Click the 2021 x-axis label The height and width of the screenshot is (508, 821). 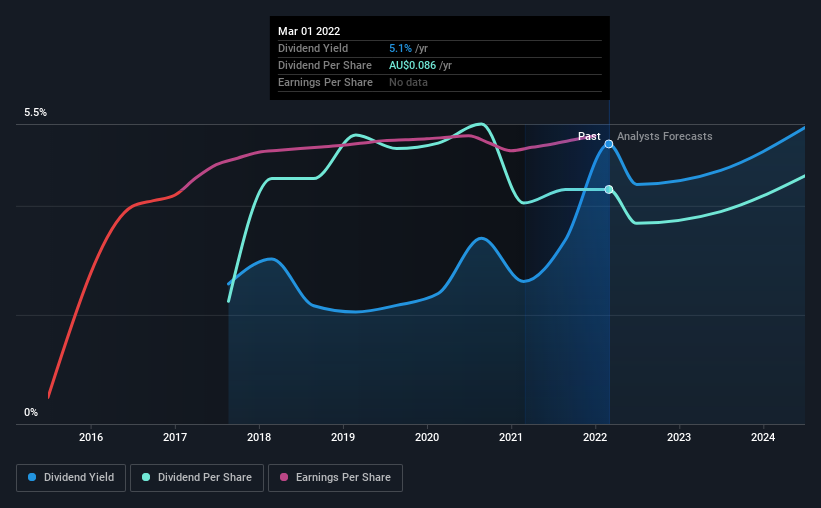tap(511, 437)
